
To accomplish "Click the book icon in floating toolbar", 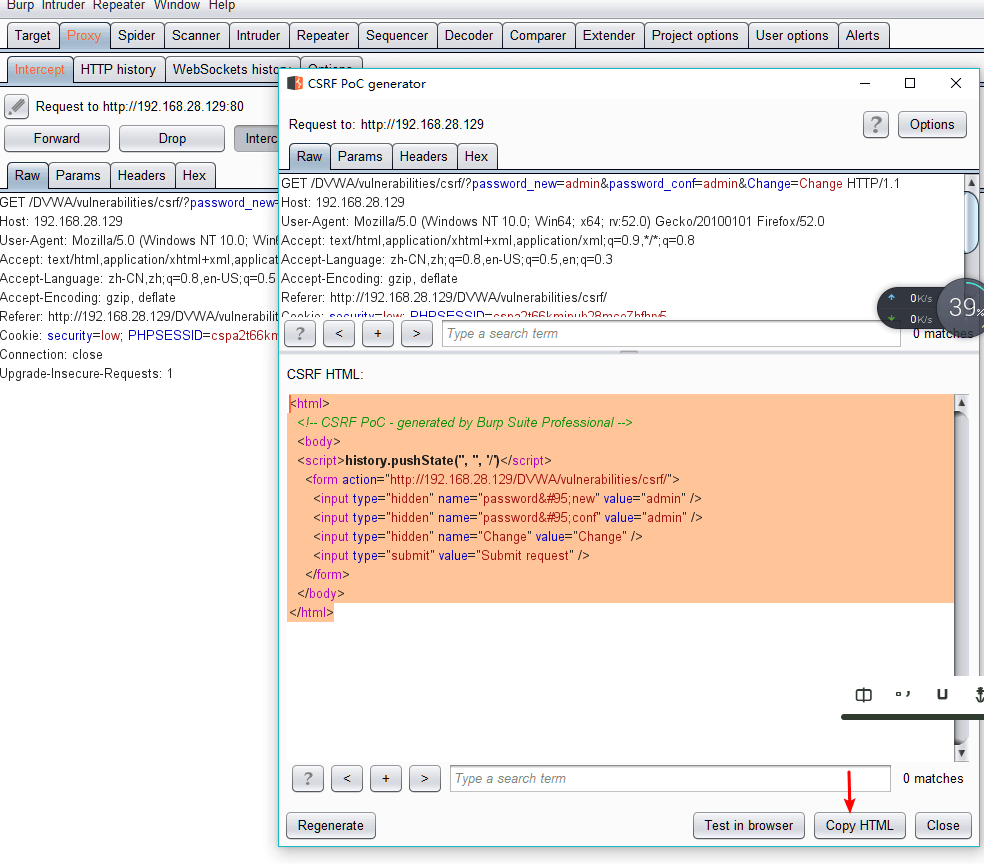I will click(864, 695).
